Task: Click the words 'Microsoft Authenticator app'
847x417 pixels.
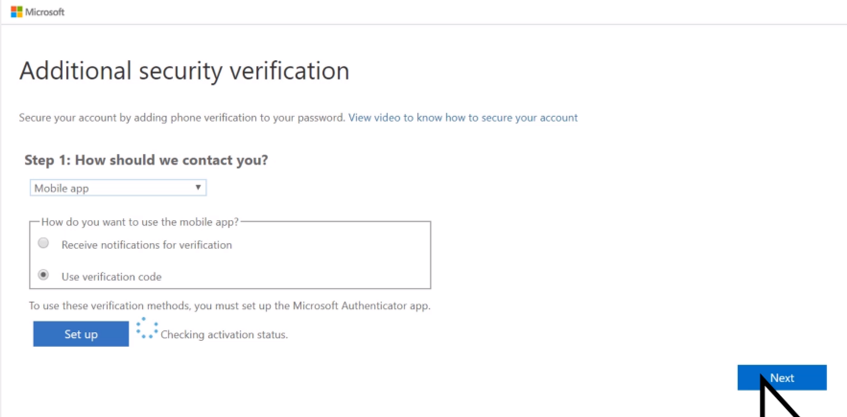Action: [361, 306]
